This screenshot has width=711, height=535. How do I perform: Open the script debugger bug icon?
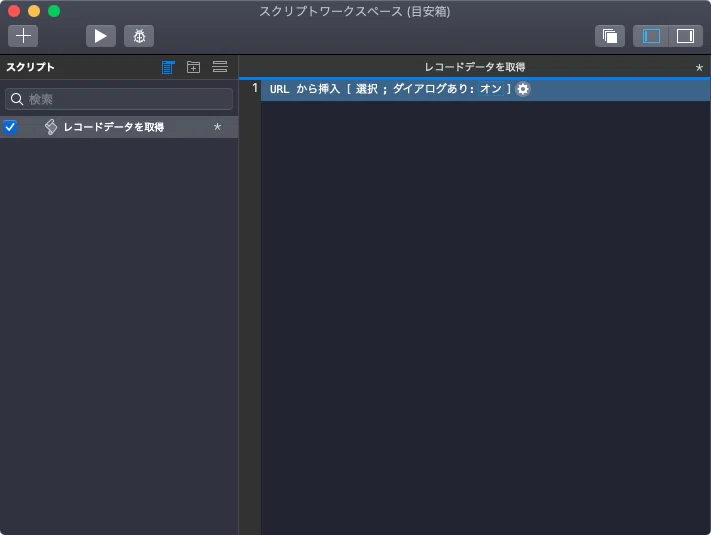pos(139,36)
